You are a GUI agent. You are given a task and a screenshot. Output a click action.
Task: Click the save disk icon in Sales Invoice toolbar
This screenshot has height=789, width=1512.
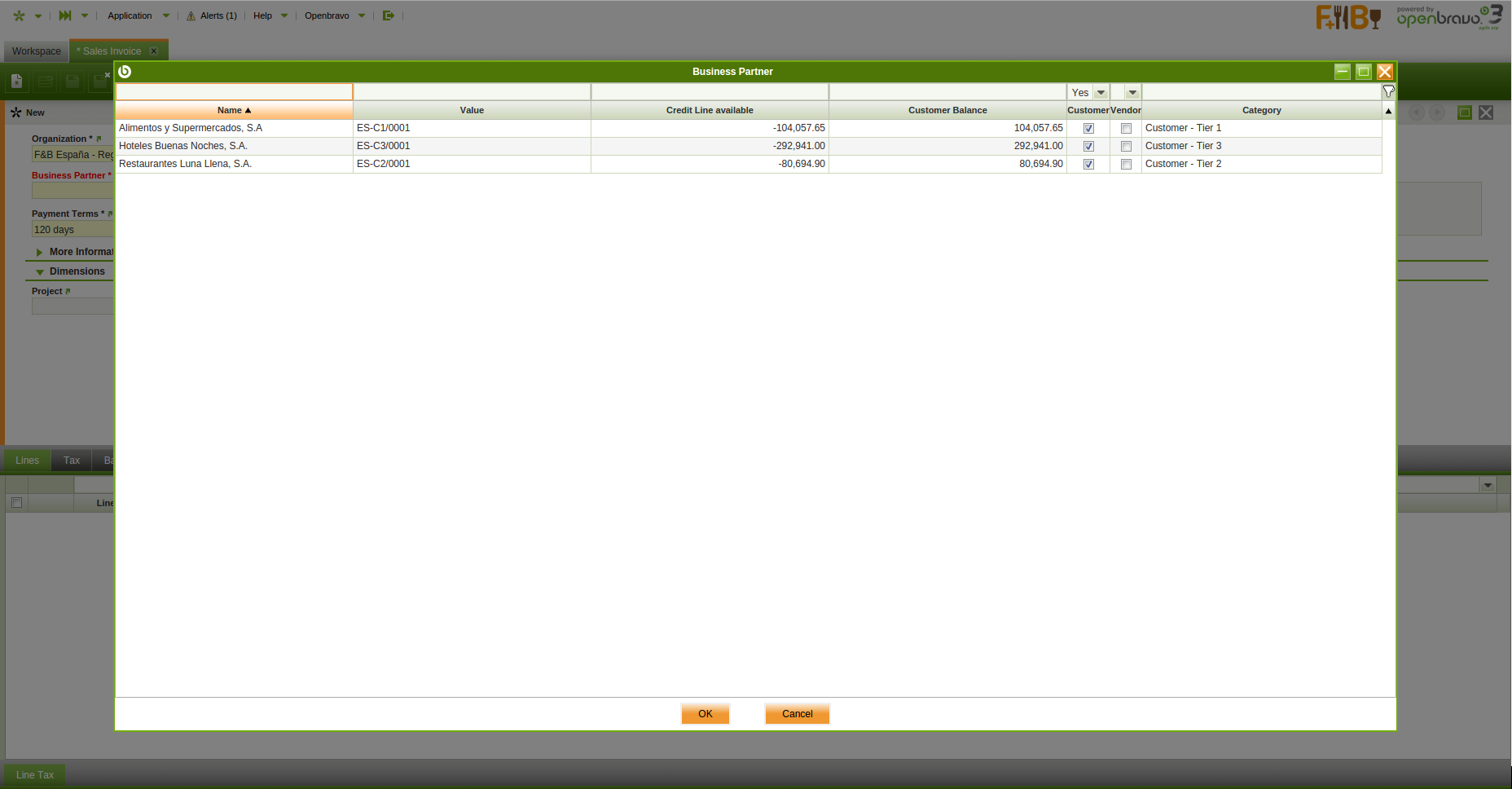(x=73, y=81)
